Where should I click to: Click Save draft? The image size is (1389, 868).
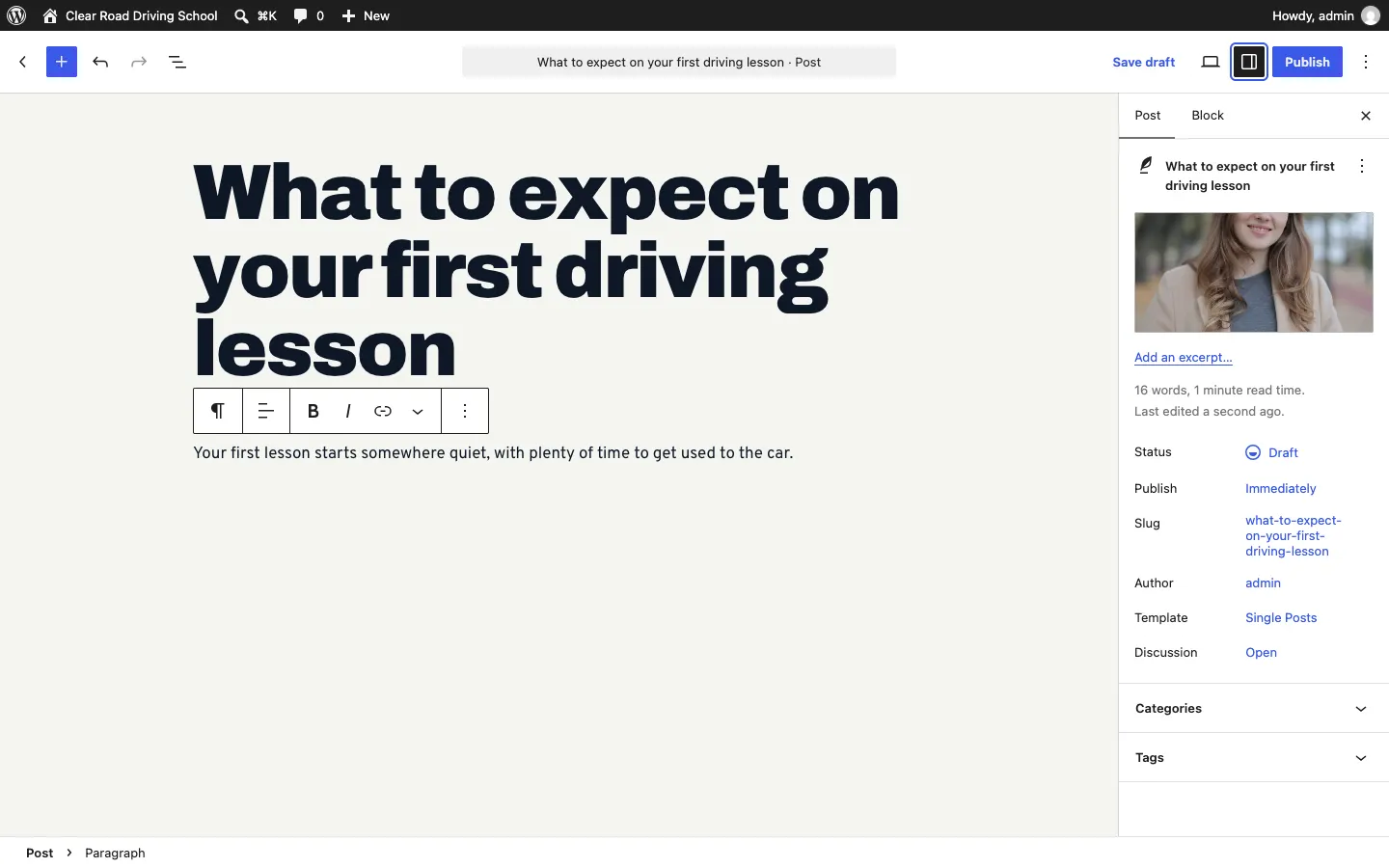pyautogui.click(x=1144, y=62)
